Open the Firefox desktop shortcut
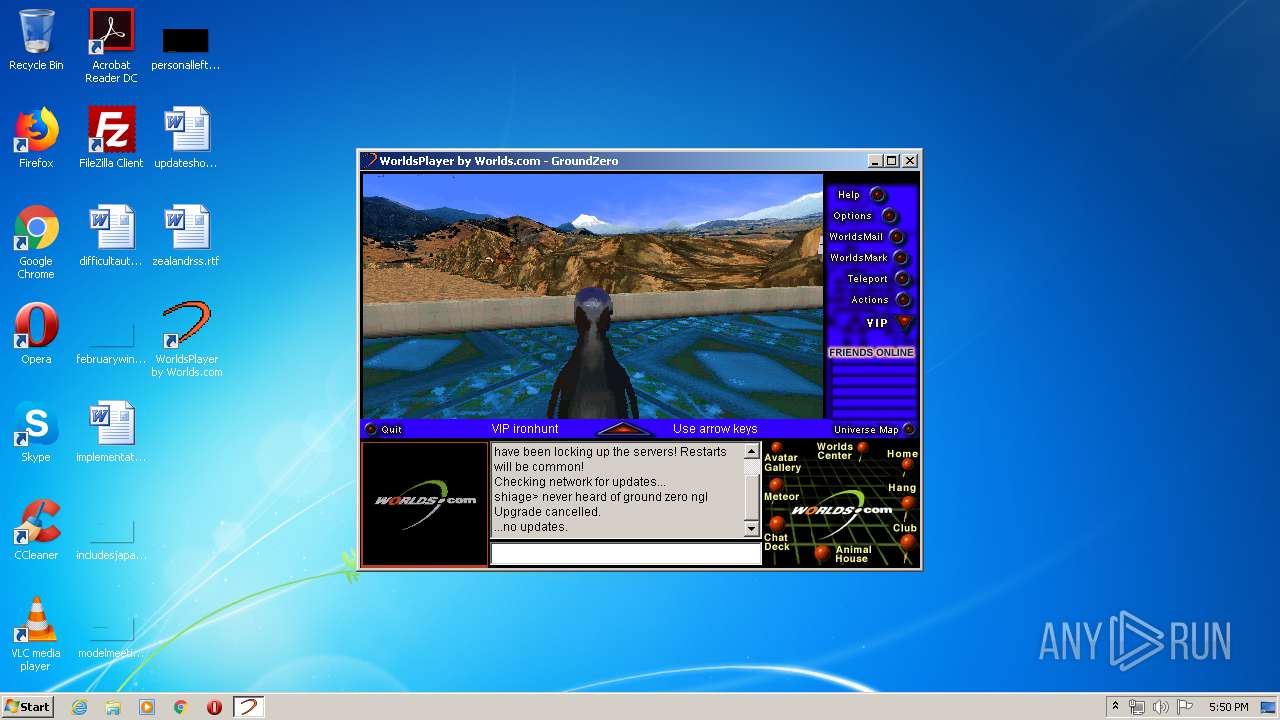 coord(36,138)
